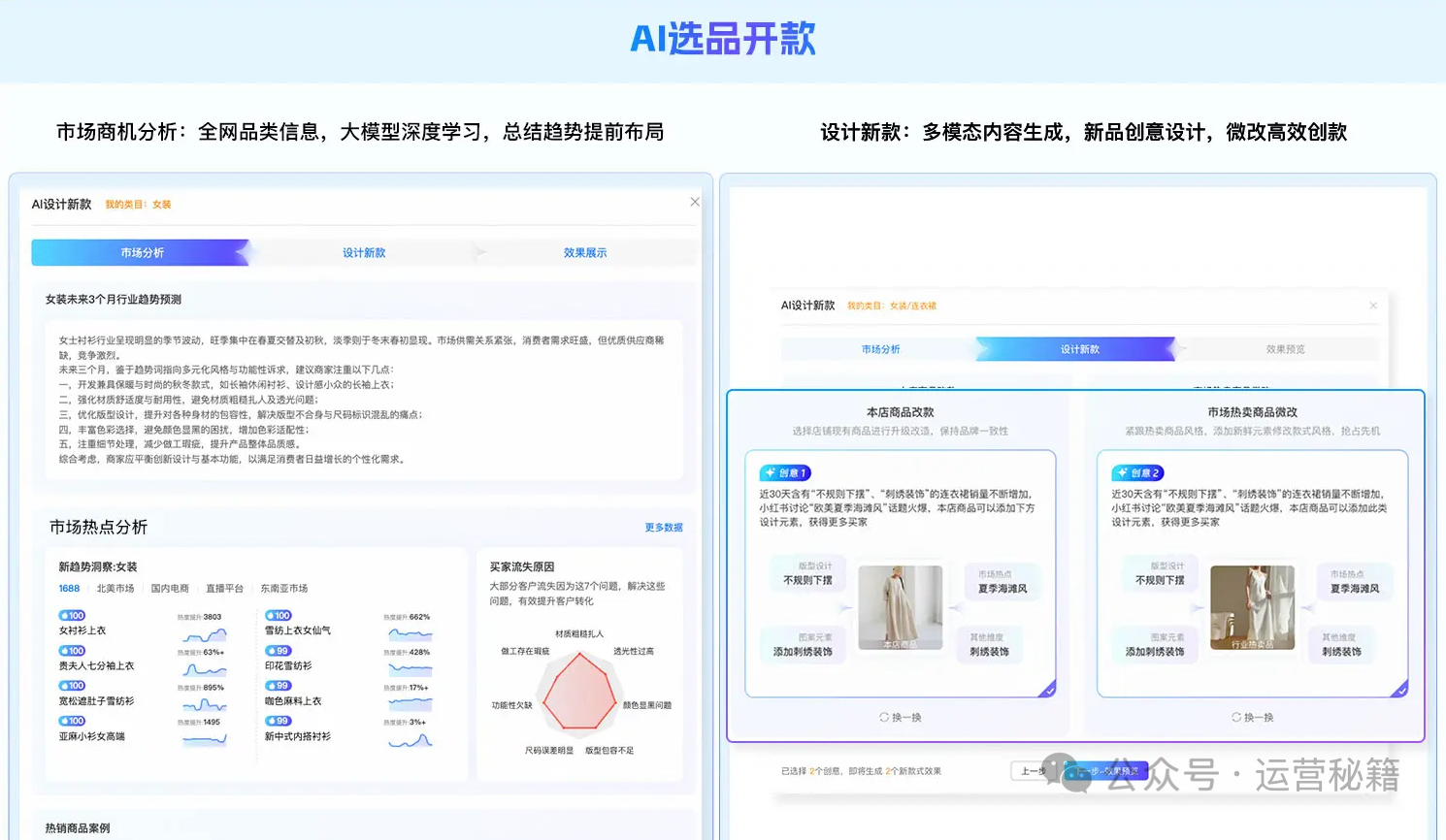Open 效果展示 step in left panel
1446x840 pixels.
coord(585,253)
